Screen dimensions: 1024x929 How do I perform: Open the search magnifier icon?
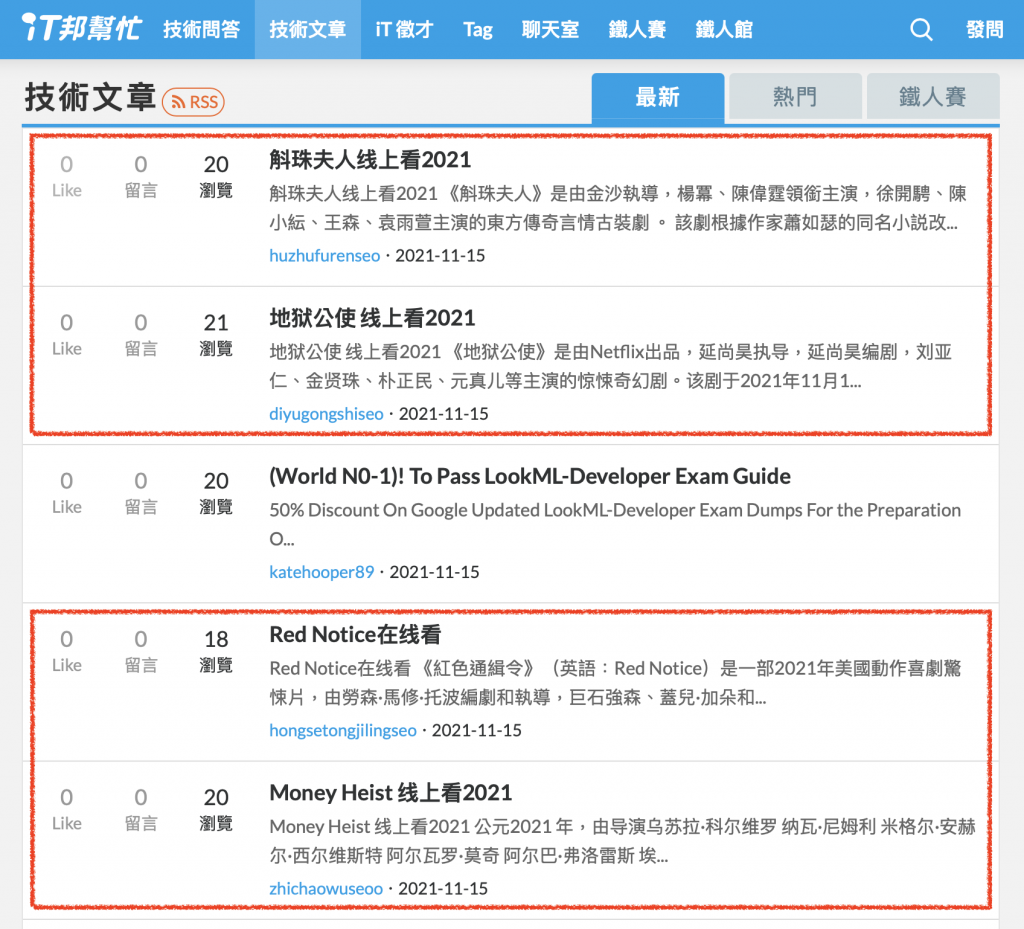(921, 29)
